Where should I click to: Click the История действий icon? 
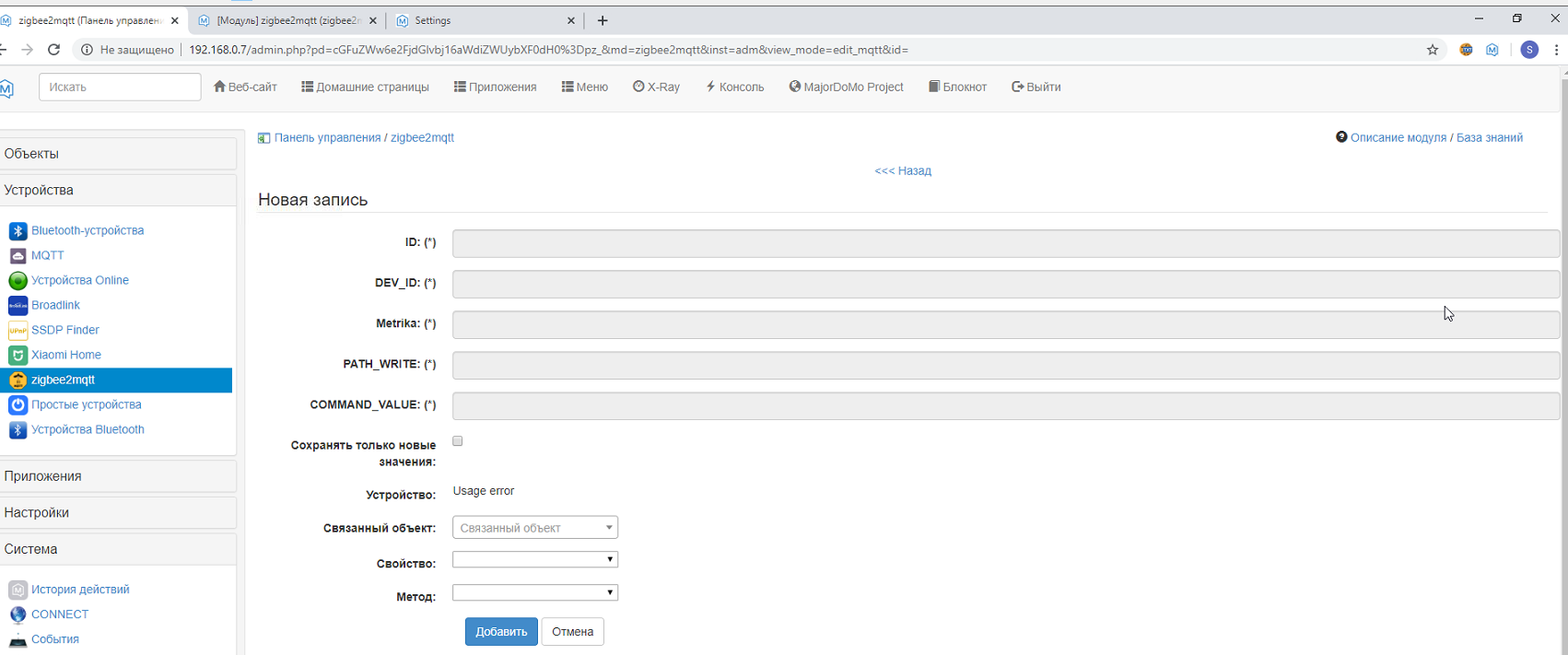(x=18, y=590)
